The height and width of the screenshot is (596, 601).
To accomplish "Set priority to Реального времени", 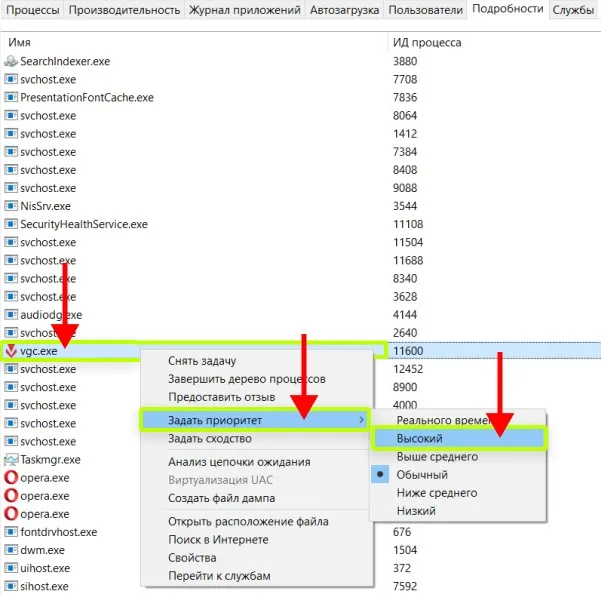I will pos(458,420).
